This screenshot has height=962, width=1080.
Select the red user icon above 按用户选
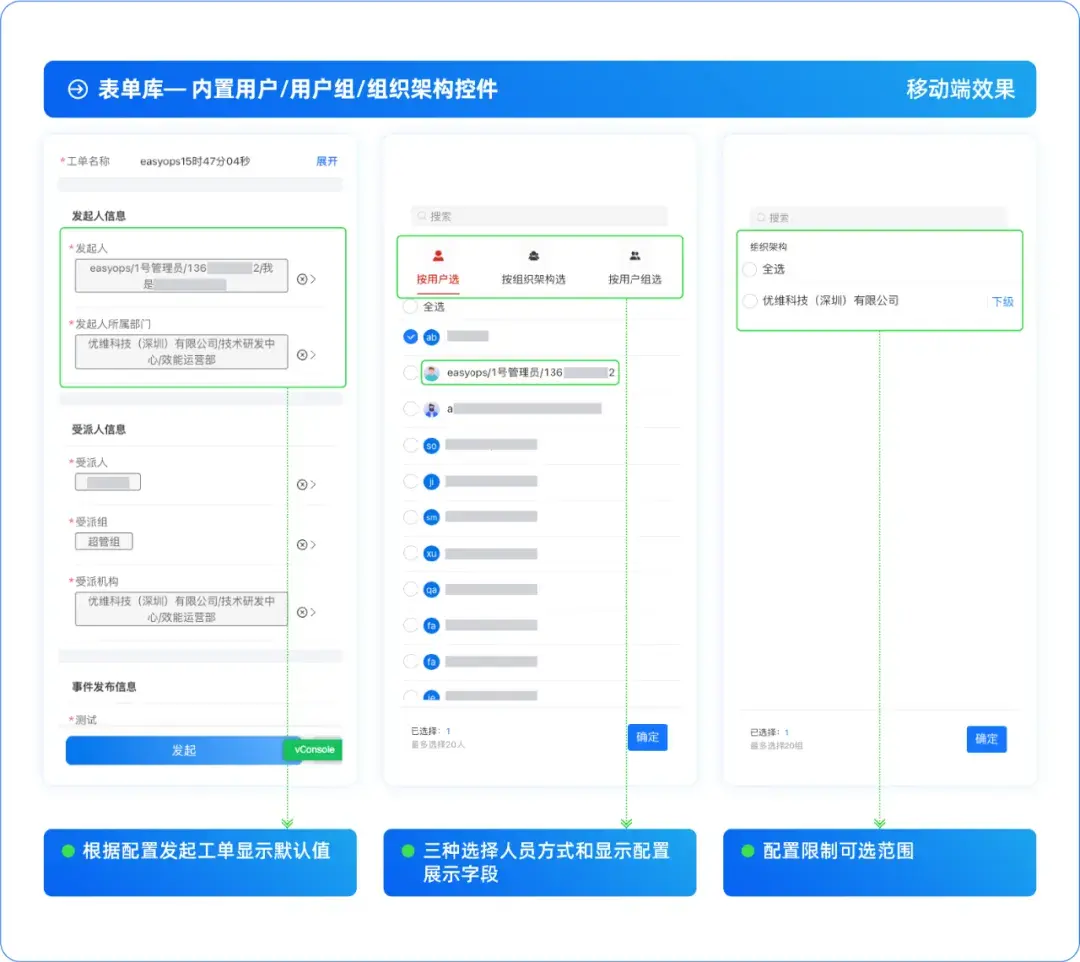pyautogui.click(x=437, y=256)
